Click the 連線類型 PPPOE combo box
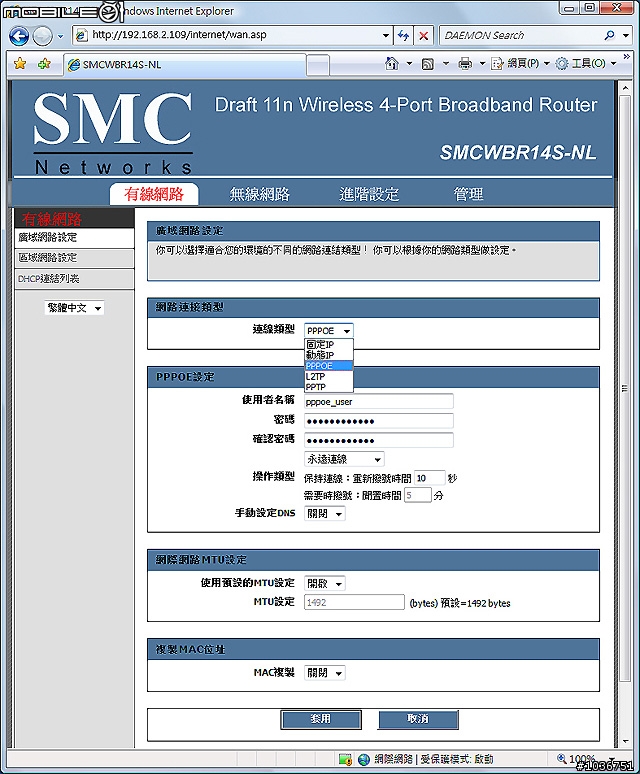This screenshot has width=640, height=774. click(329, 331)
